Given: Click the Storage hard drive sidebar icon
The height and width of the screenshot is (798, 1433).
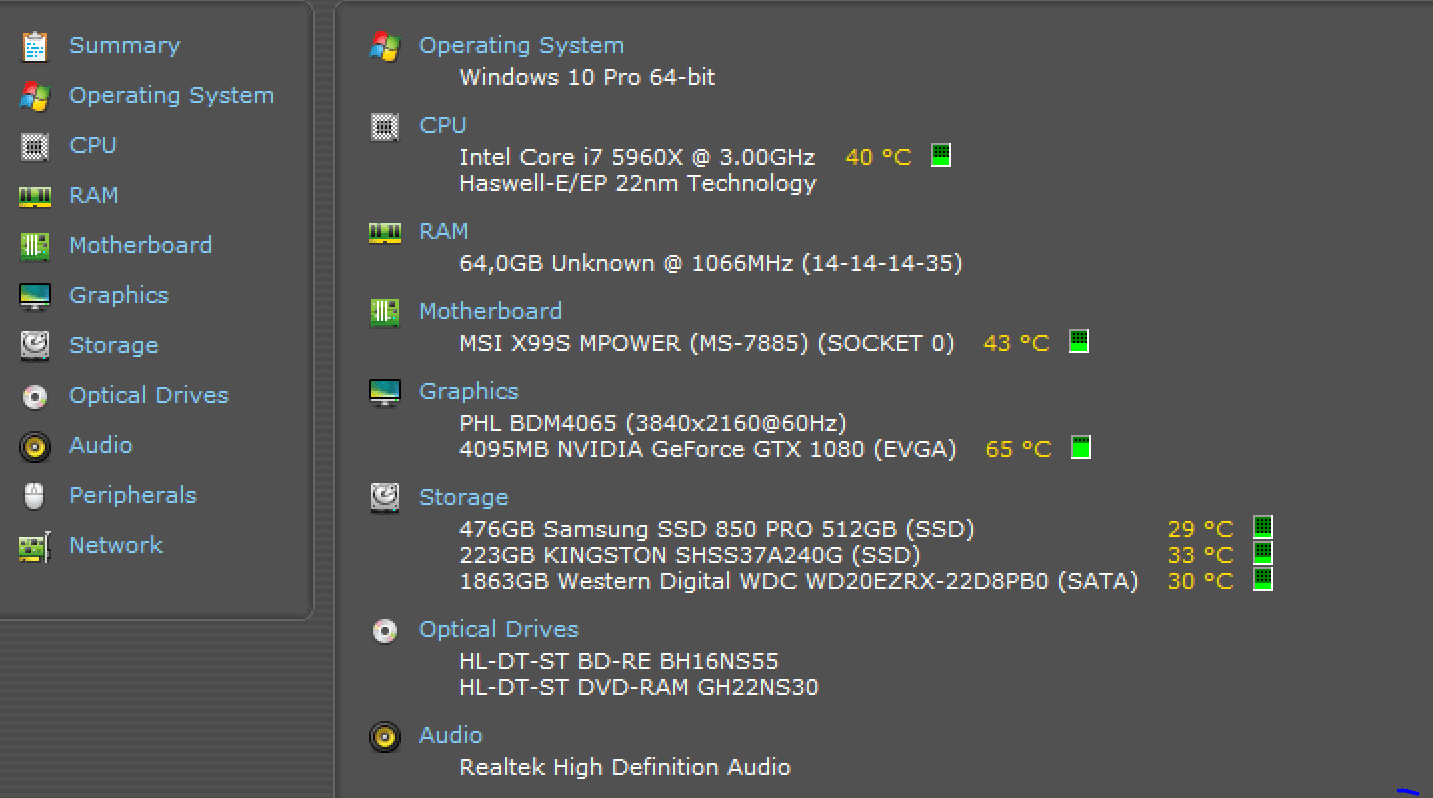Looking at the screenshot, I should [x=35, y=346].
